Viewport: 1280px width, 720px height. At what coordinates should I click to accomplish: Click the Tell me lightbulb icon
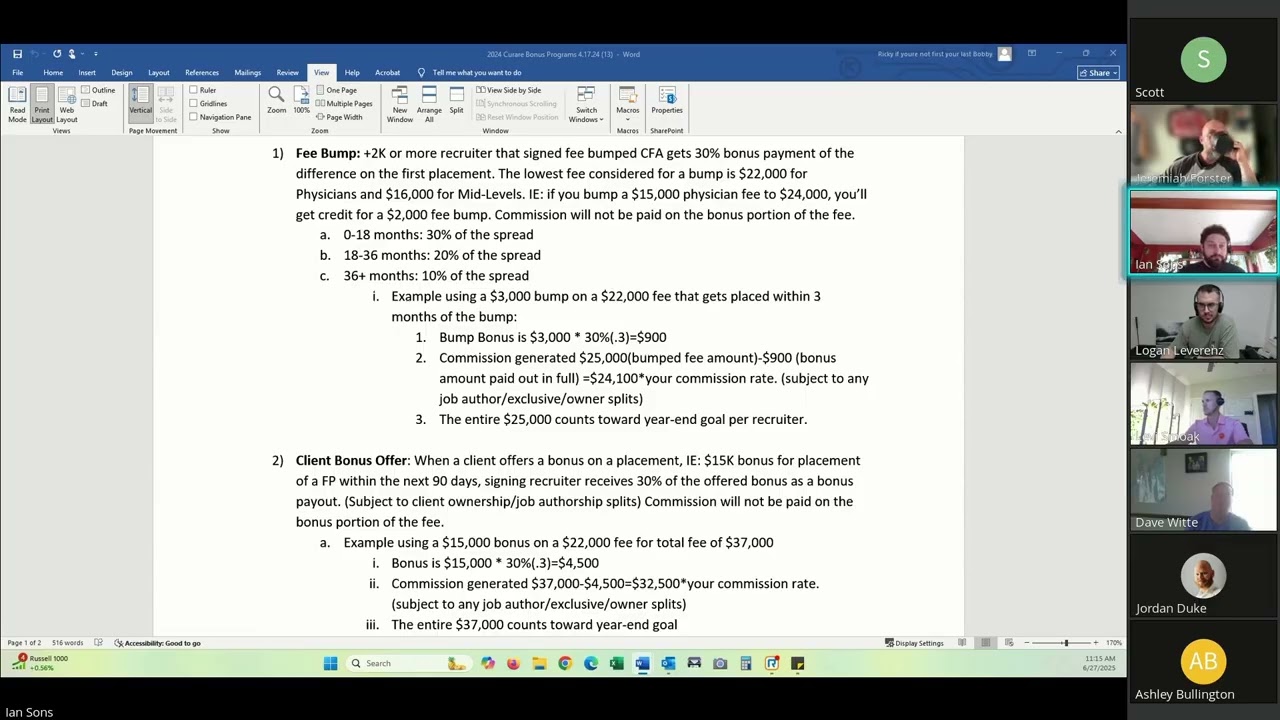pyautogui.click(x=421, y=72)
